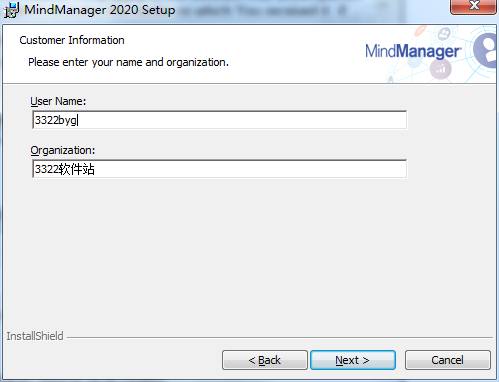The width and height of the screenshot is (499, 382).
Task: Go back with the Back button
Action: click(265, 360)
